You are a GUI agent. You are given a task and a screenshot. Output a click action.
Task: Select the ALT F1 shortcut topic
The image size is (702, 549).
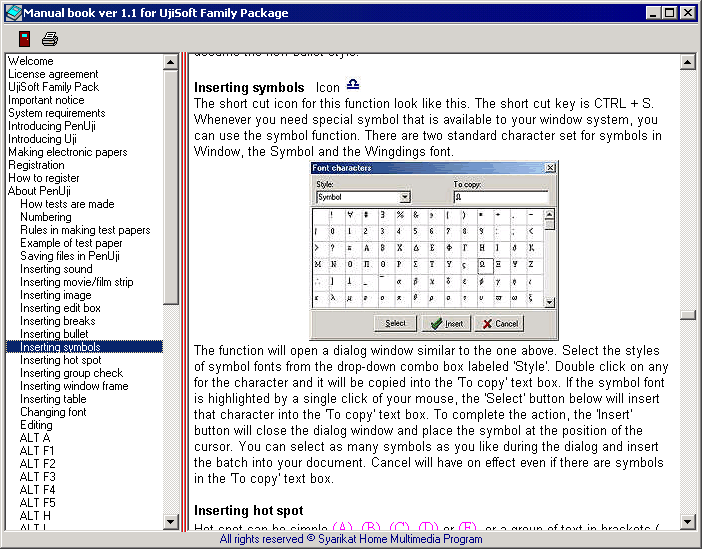tap(37, 451)
